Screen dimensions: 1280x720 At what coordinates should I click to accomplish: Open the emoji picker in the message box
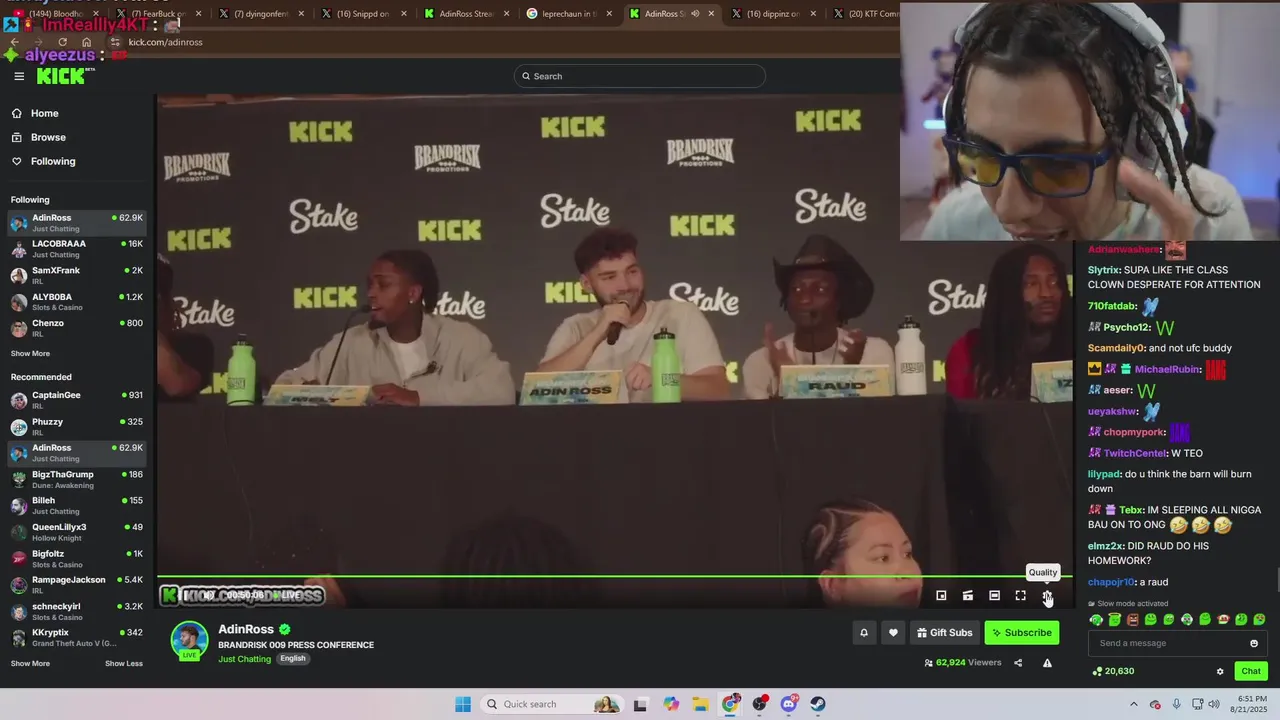(1254, 643)
